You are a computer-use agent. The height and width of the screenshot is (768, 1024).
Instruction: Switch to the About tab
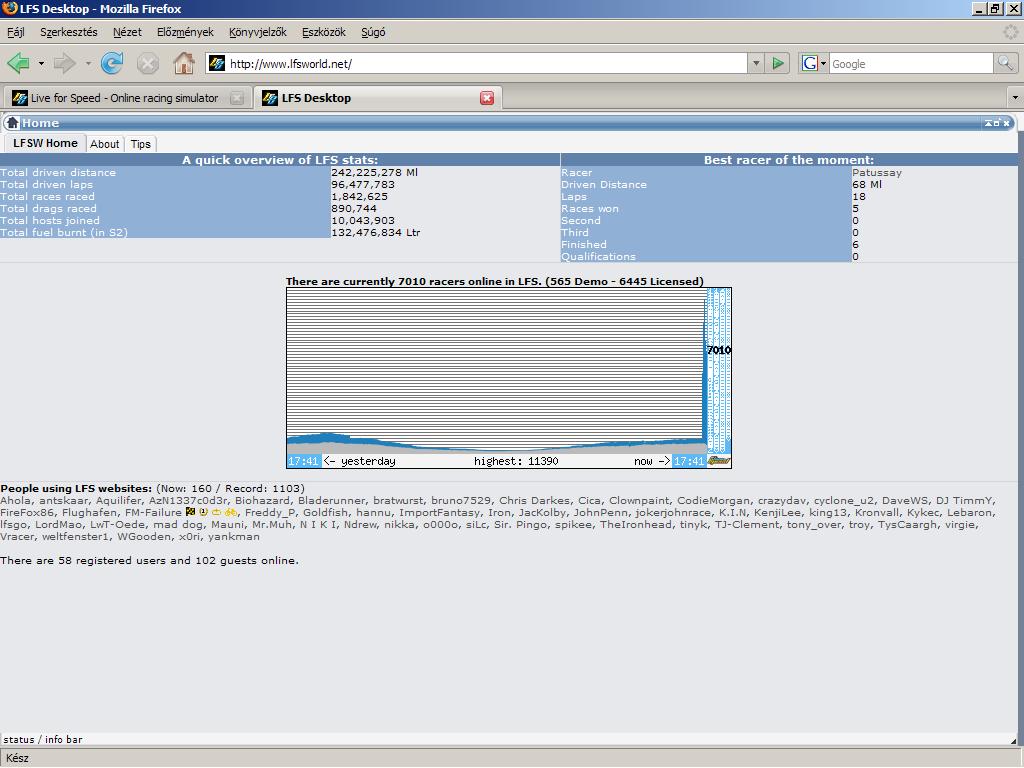104,144
